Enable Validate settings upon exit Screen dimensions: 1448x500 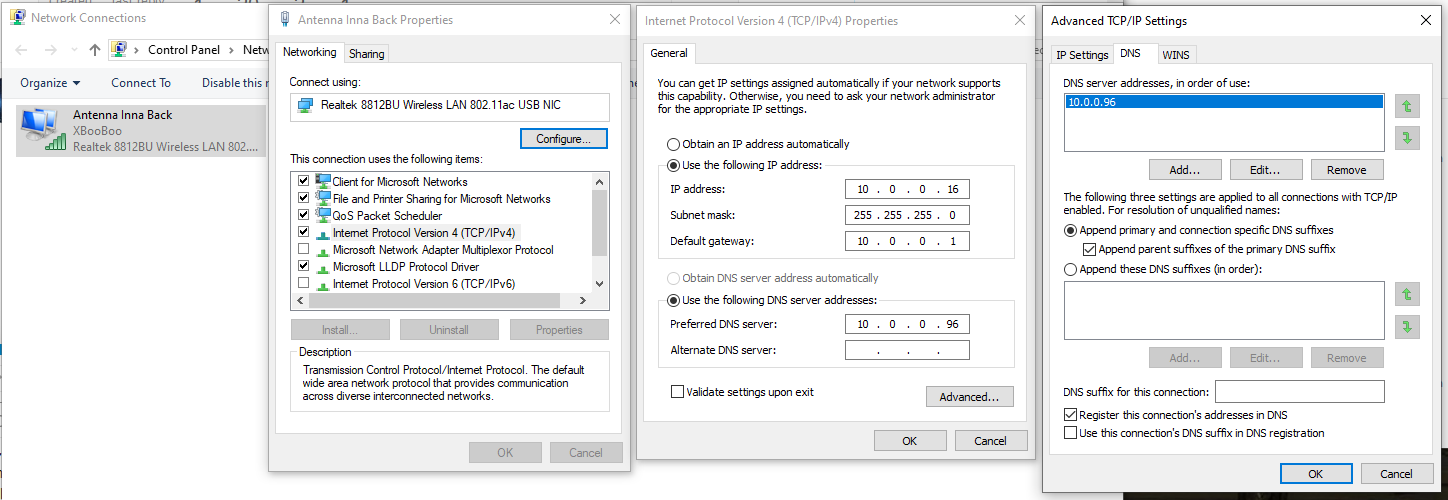pyautogui.click(x=677, y=392)
